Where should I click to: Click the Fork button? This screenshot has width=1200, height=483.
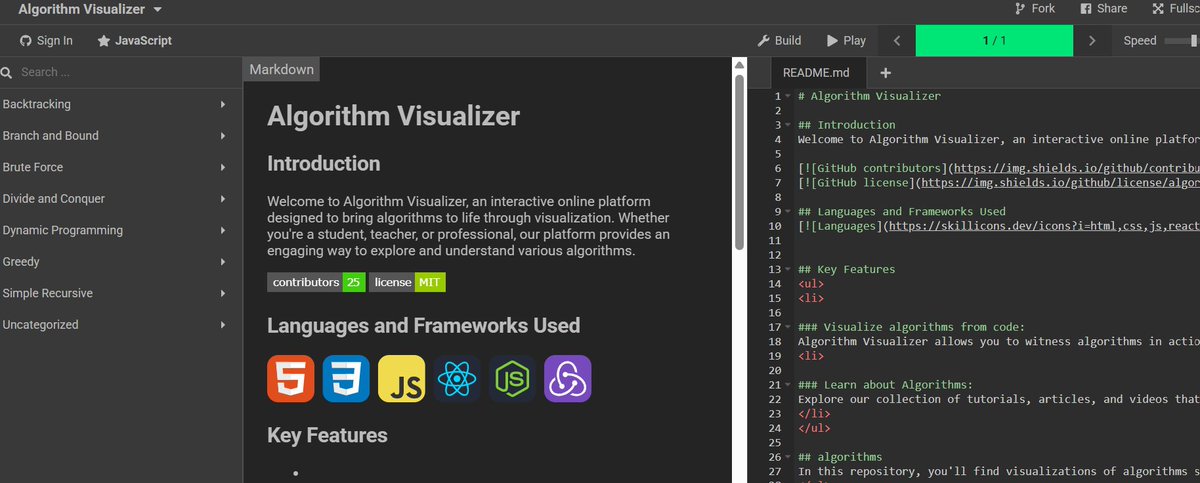click(1034, 9)
